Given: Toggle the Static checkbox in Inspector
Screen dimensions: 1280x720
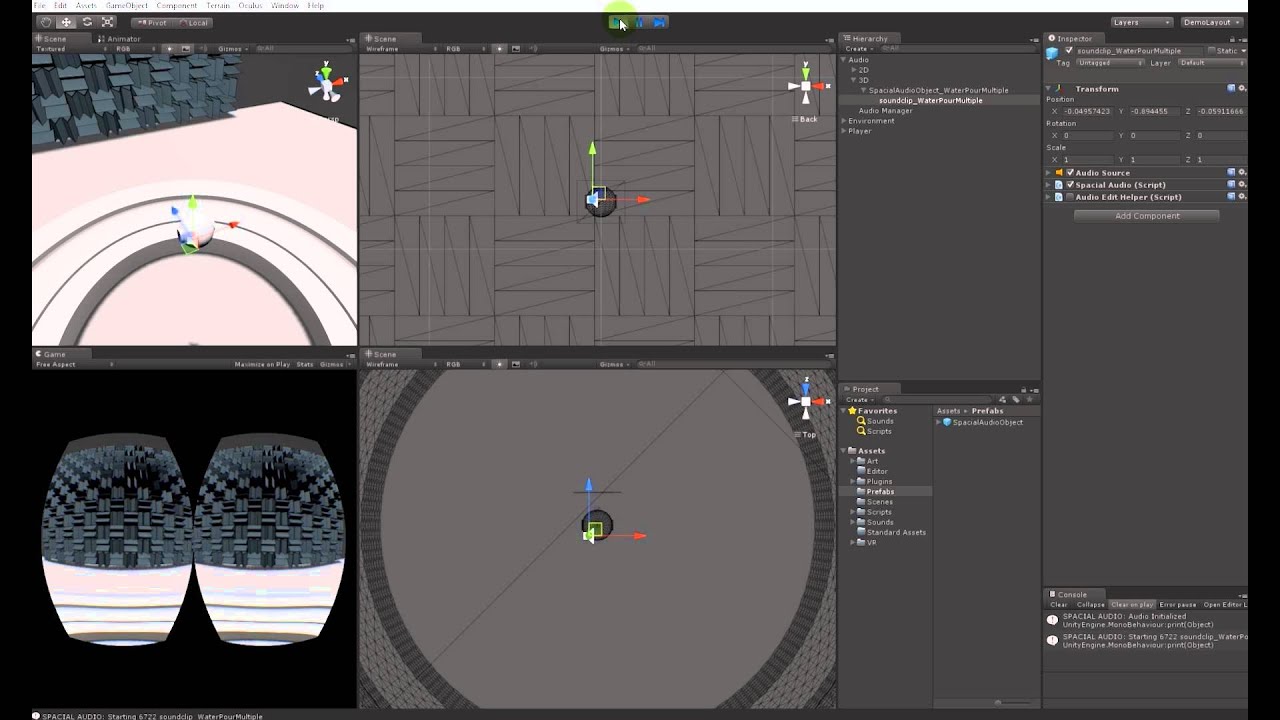Looking at the screenshot, I should coord(1212,51).
